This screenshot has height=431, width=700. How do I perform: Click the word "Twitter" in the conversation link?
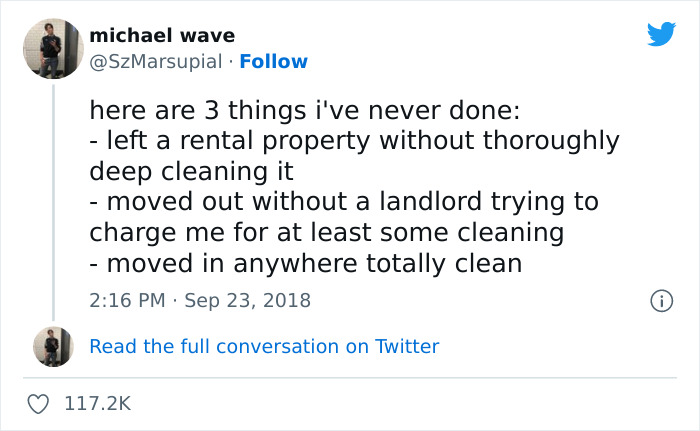(407, 346)
